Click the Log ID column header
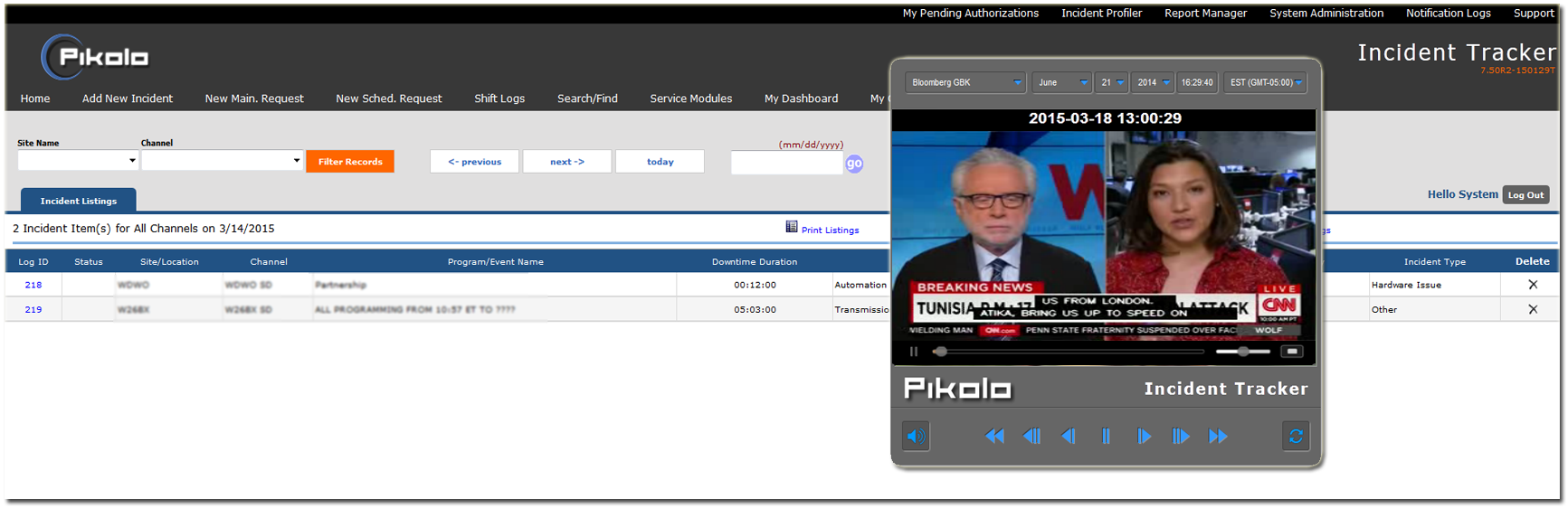 pyautogui.click(x=33, y=262)
